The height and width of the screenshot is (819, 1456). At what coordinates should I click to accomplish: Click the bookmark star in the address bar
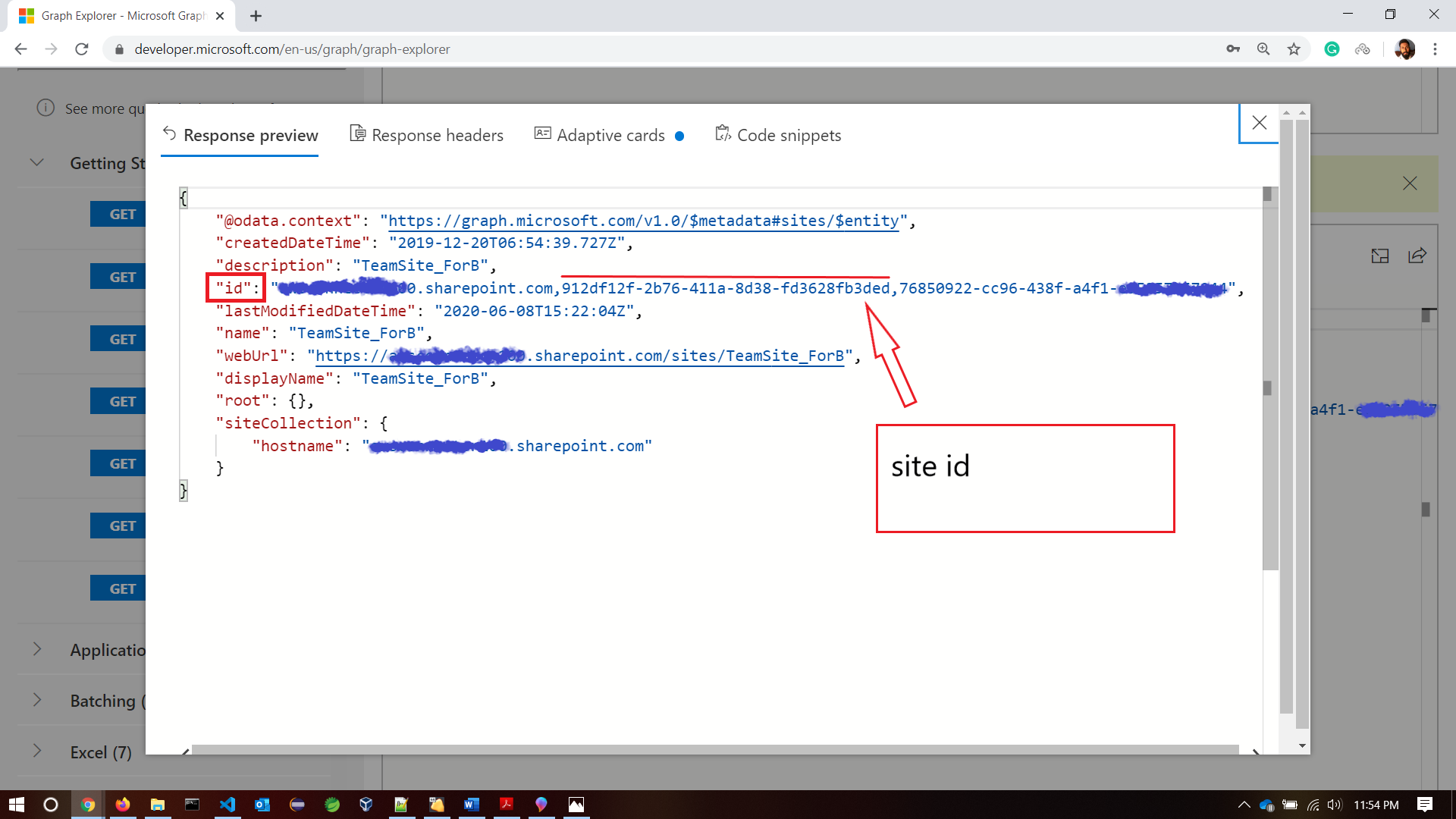point(1294,49)
